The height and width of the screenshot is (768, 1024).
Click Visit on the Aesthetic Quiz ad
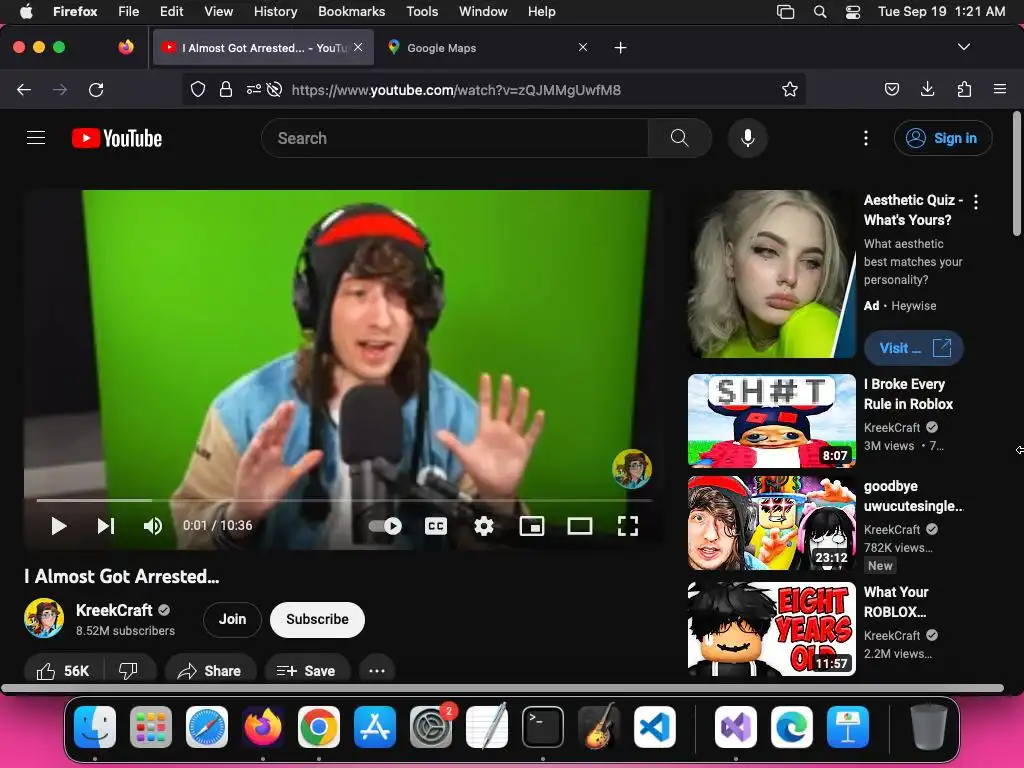pyautogui.click(x=914, y=348)
